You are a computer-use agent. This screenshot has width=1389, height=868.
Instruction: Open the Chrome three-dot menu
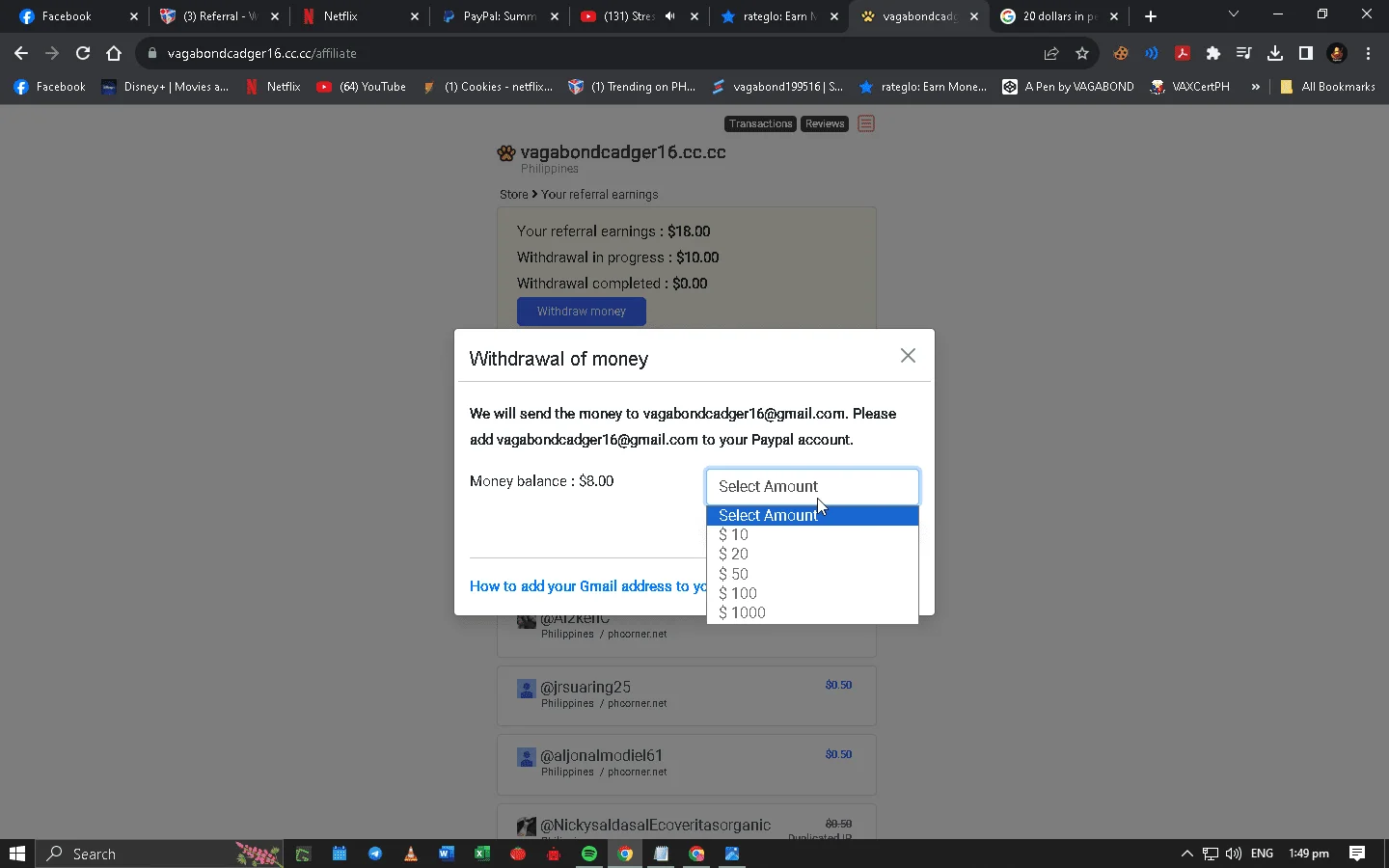[1368, 53]
